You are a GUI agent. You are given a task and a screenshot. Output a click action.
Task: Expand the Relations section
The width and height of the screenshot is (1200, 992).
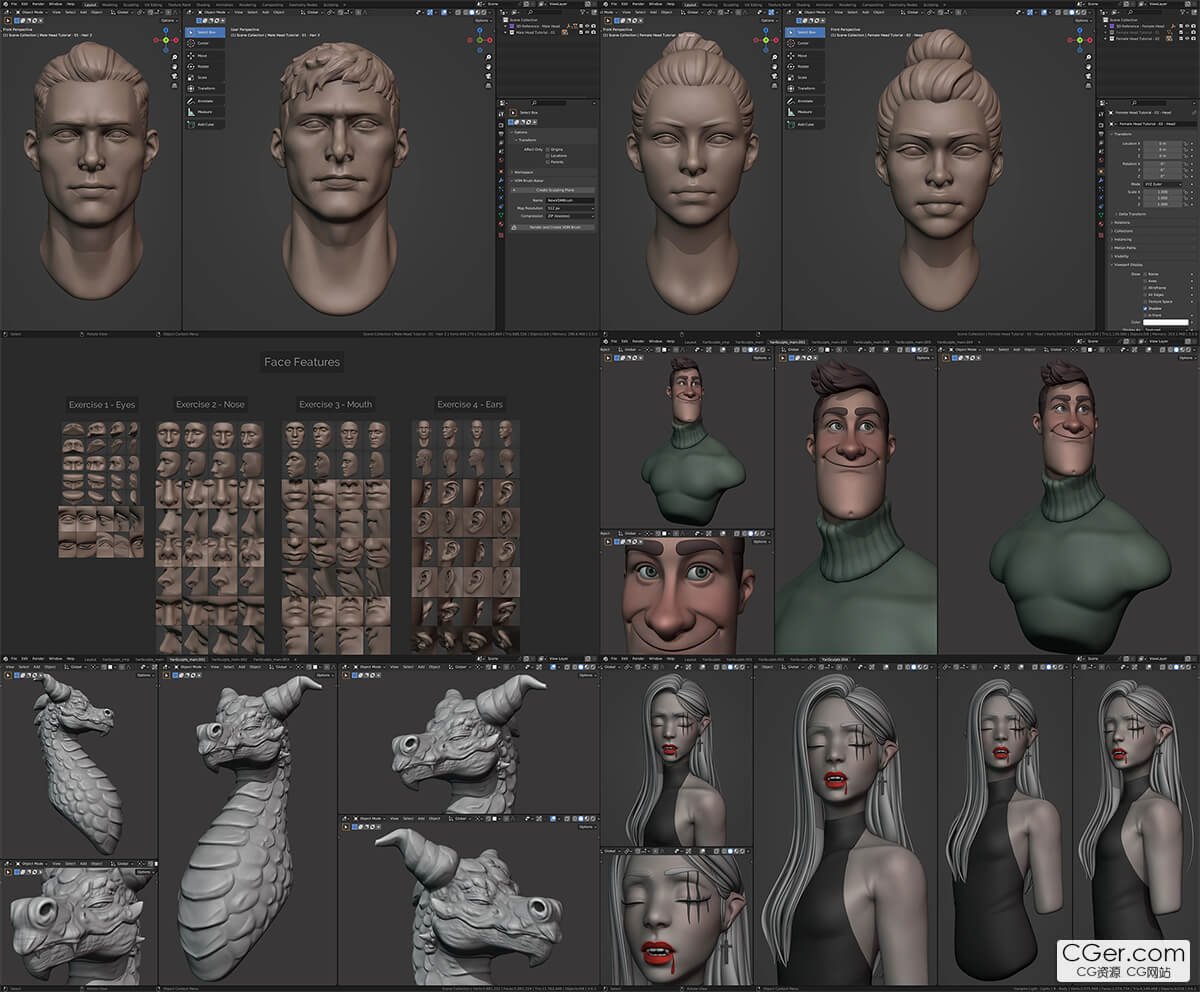[x=1122, y=222]
